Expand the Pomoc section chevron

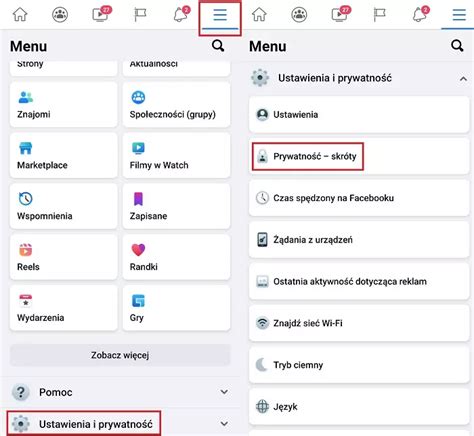pyautogui.click(x=224, y=392)
